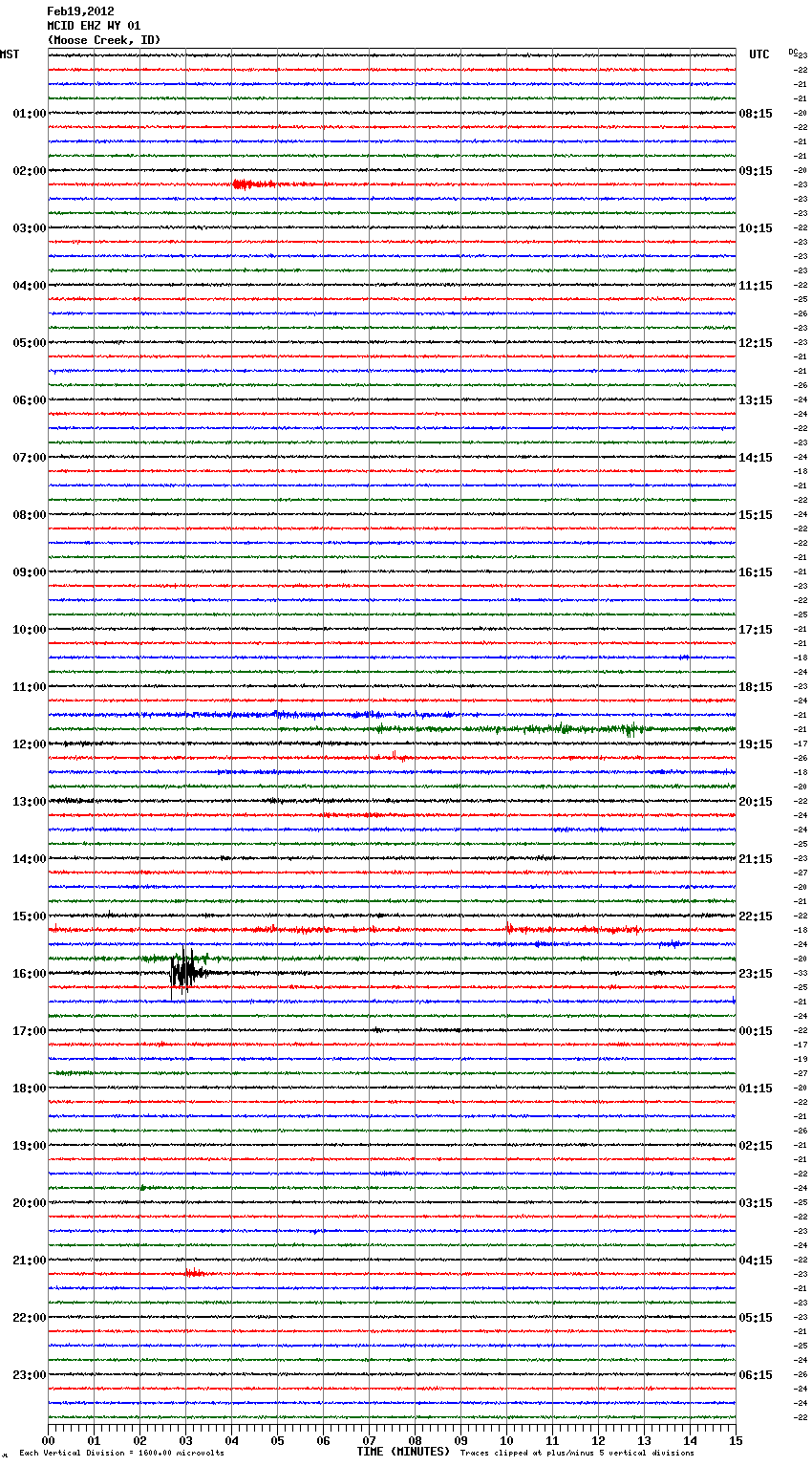Select the 20:00 MST time label
This screenshot has height=1466, width=812.
pos(30,1203)
